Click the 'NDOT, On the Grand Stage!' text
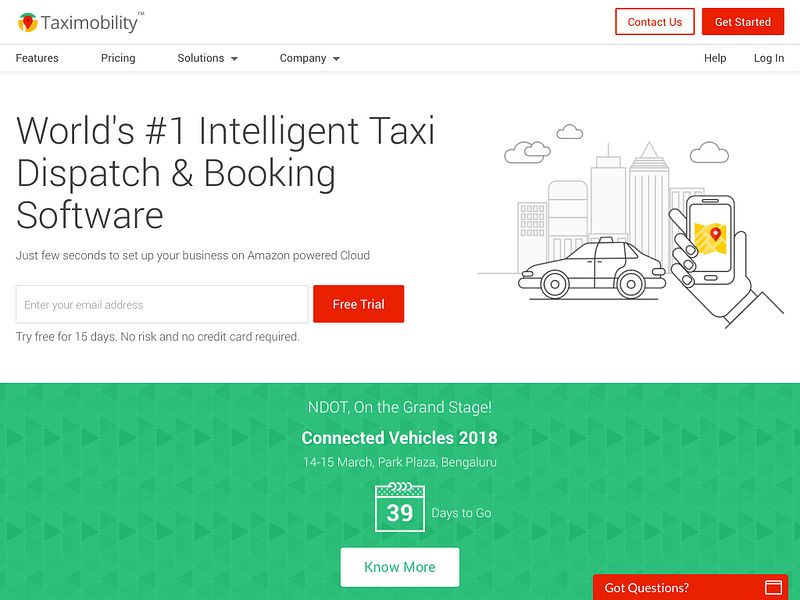Viewport: 800px width, 600px height. click(x=399, y=407)
